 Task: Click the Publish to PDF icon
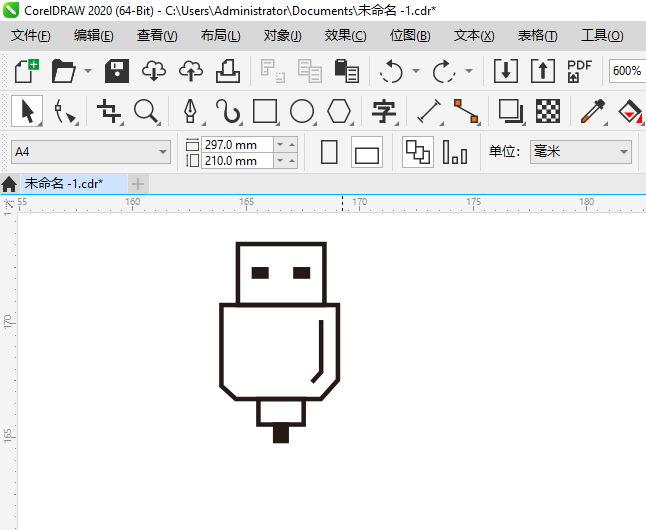[x=579, y=71]
